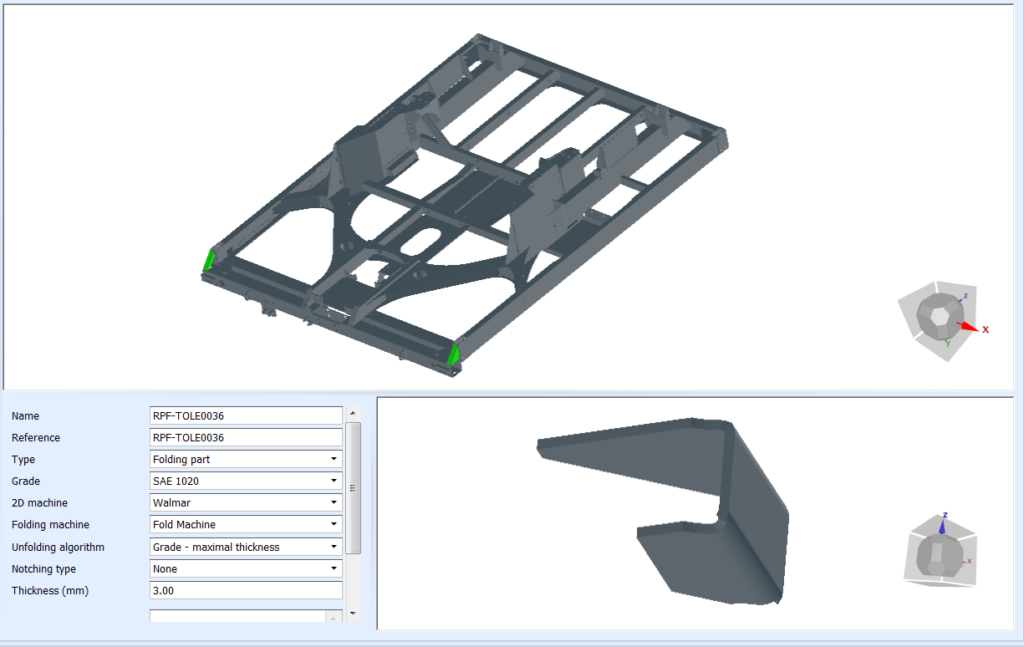The width and height of the screenshot is (1024, 647).
Task: Click the red X axis on the top orientation gizmo
Action: click(x=969, y=328)
